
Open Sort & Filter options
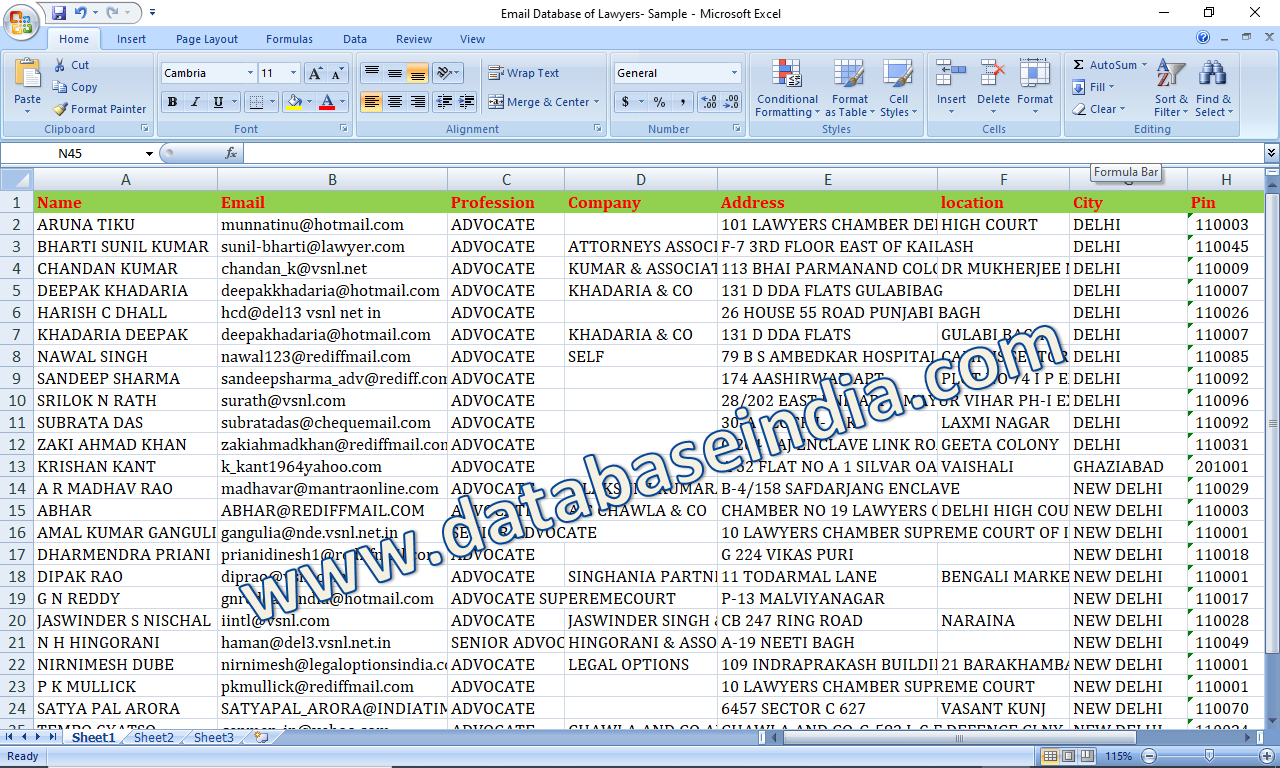1170,89
